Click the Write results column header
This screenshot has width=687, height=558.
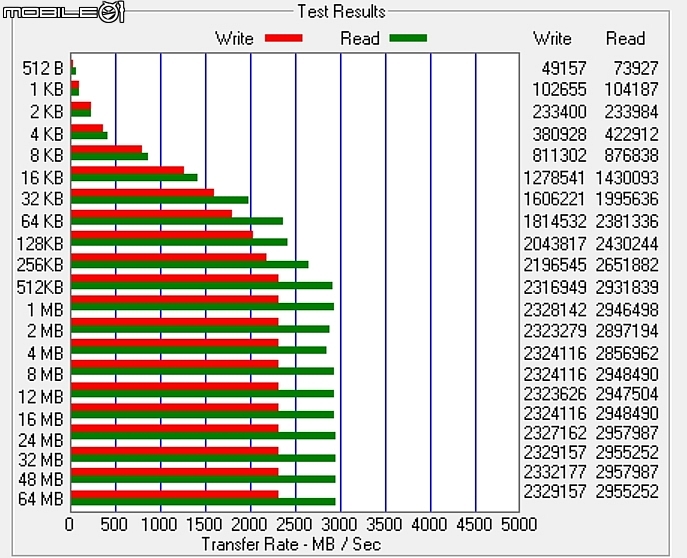click(x=552, y=39)
